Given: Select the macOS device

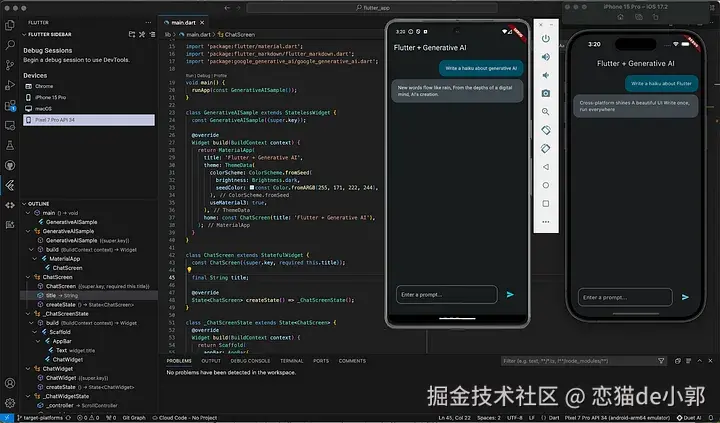Looking at the screenshot, I should [x=89, y=109].
